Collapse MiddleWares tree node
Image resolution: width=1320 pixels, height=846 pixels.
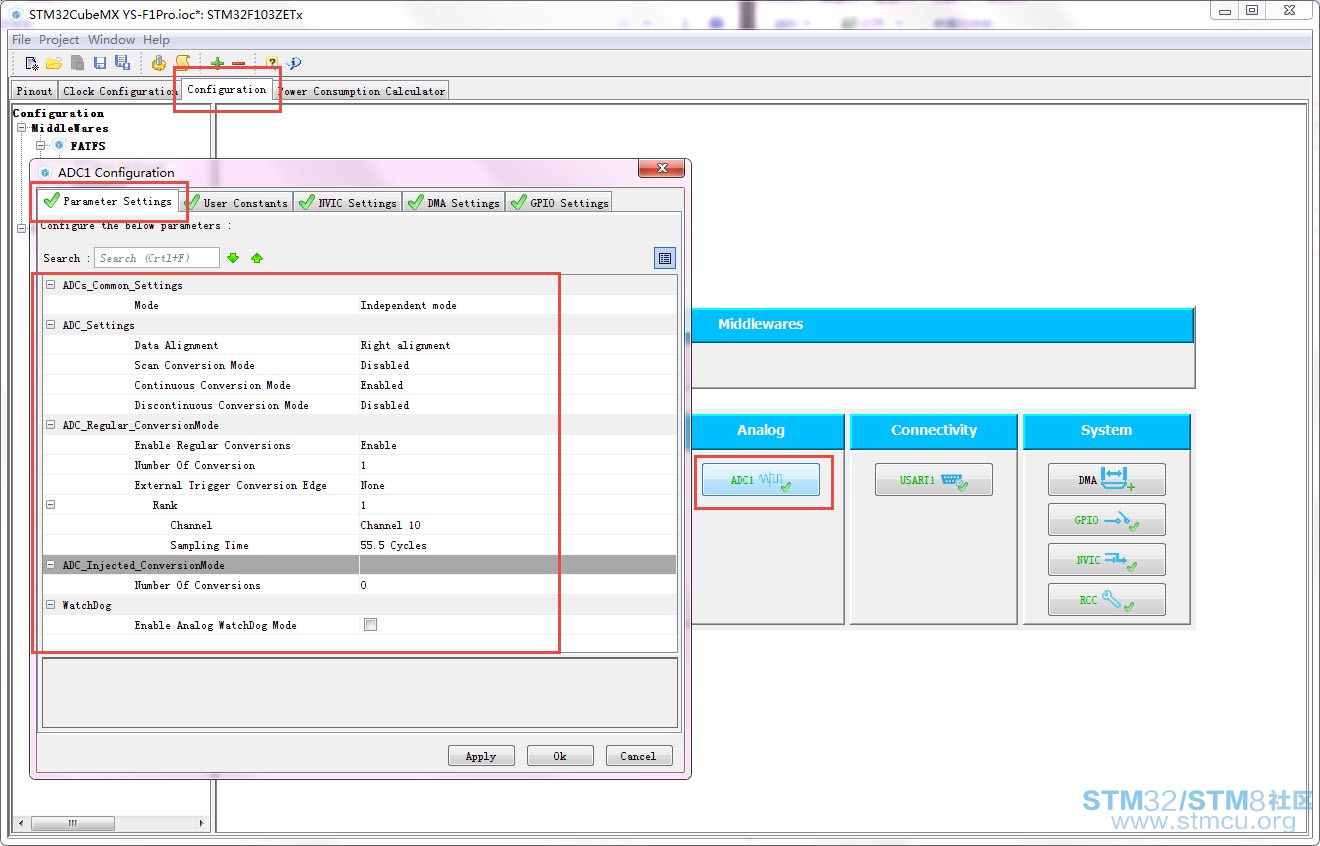[21, 128]
